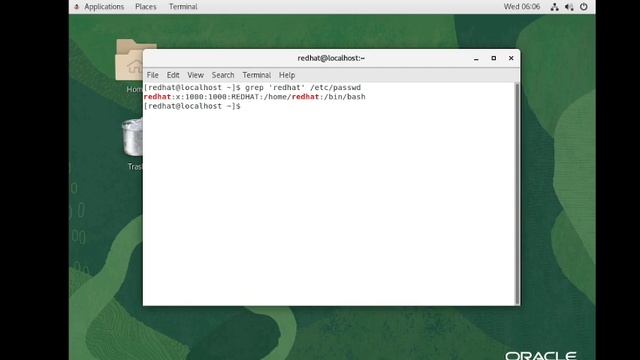Click the terminal vertical scrollbar
The width and height of the screenshot is (640, 360).
point(517,193)
